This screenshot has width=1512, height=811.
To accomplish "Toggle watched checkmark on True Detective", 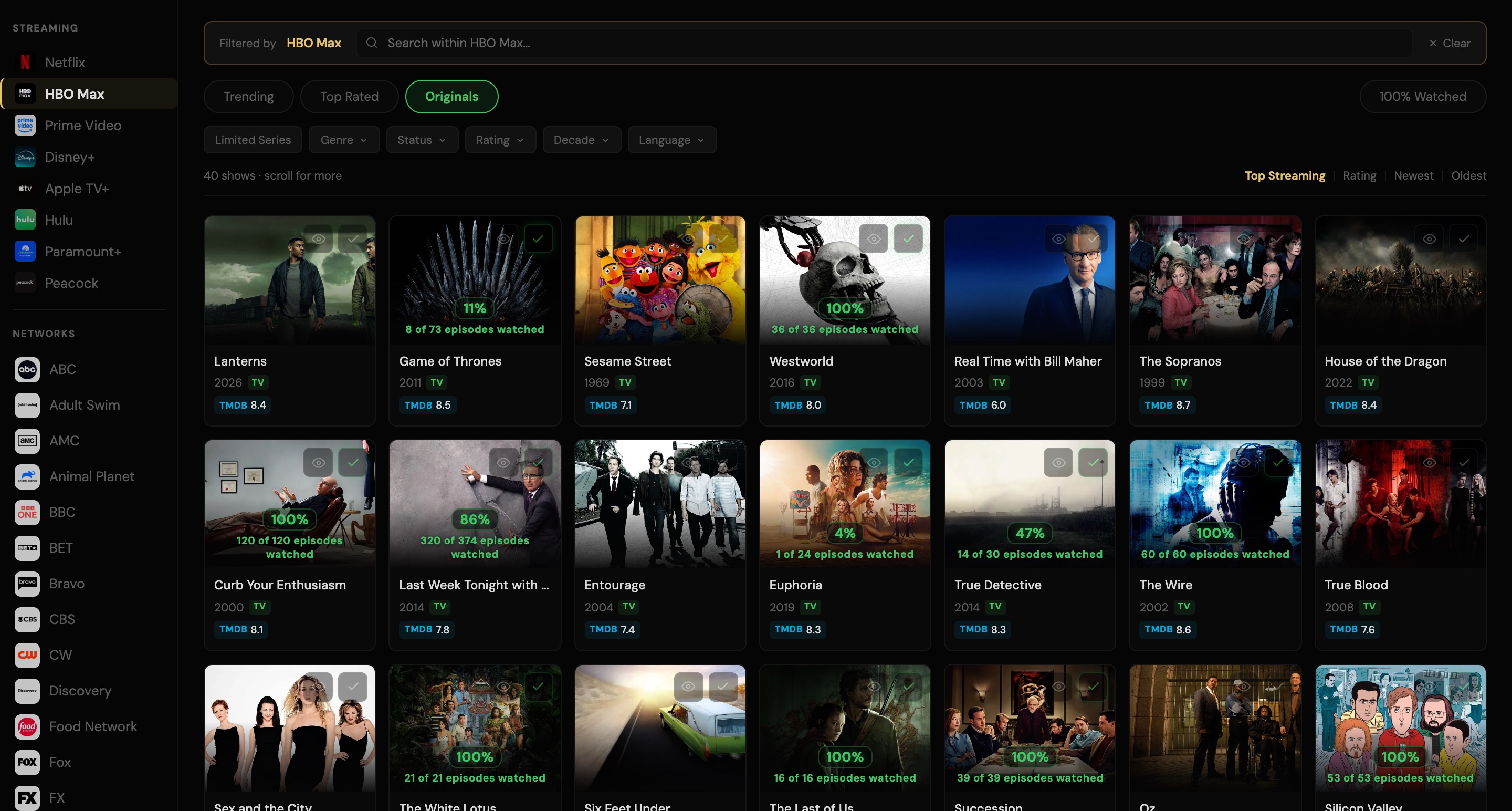I will point(1094,463).
